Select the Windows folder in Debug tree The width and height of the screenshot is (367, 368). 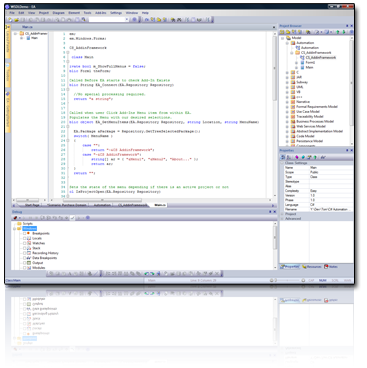29,228
